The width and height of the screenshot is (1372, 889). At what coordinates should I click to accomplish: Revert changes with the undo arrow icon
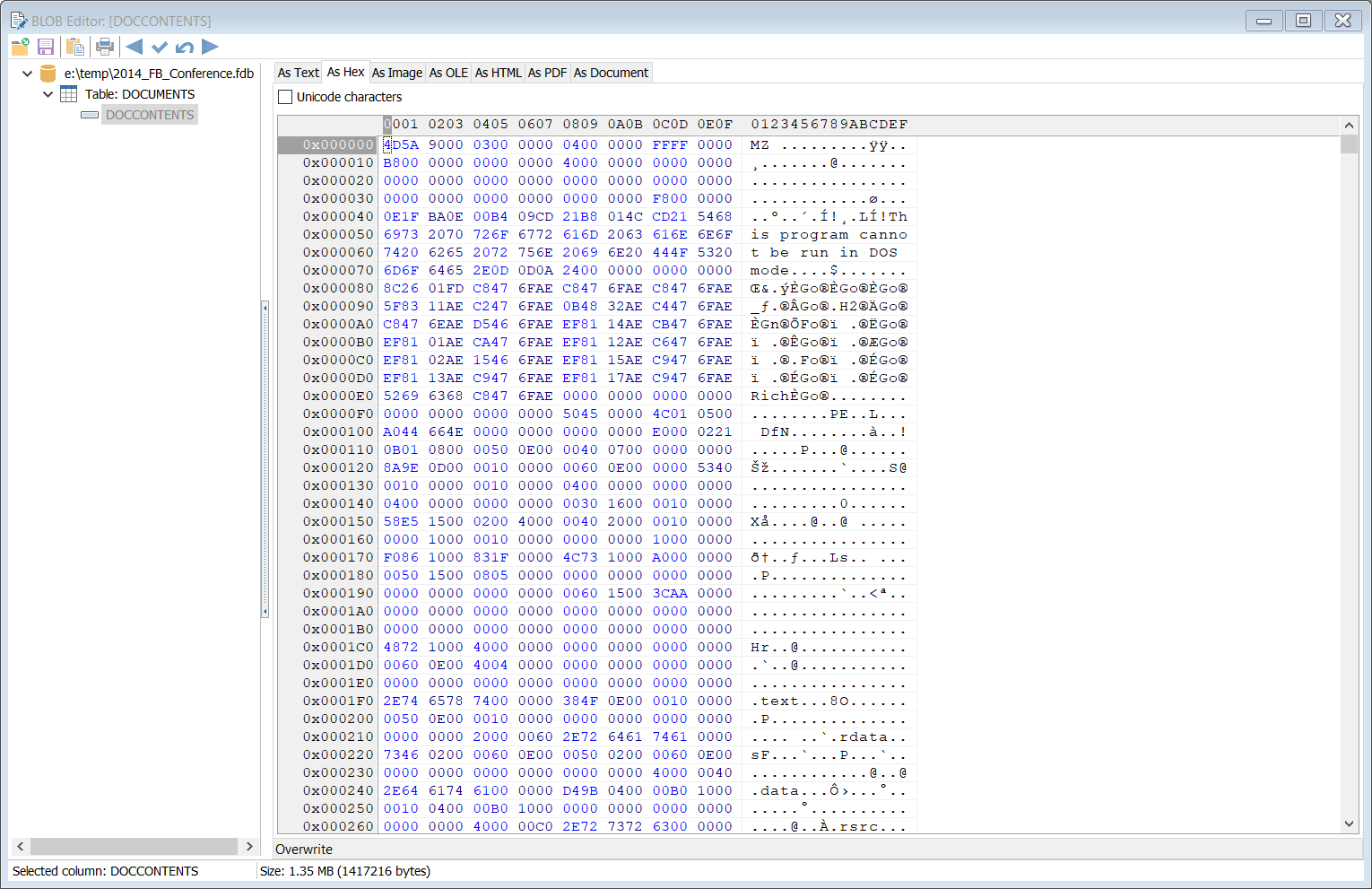[x=185, y=47]
